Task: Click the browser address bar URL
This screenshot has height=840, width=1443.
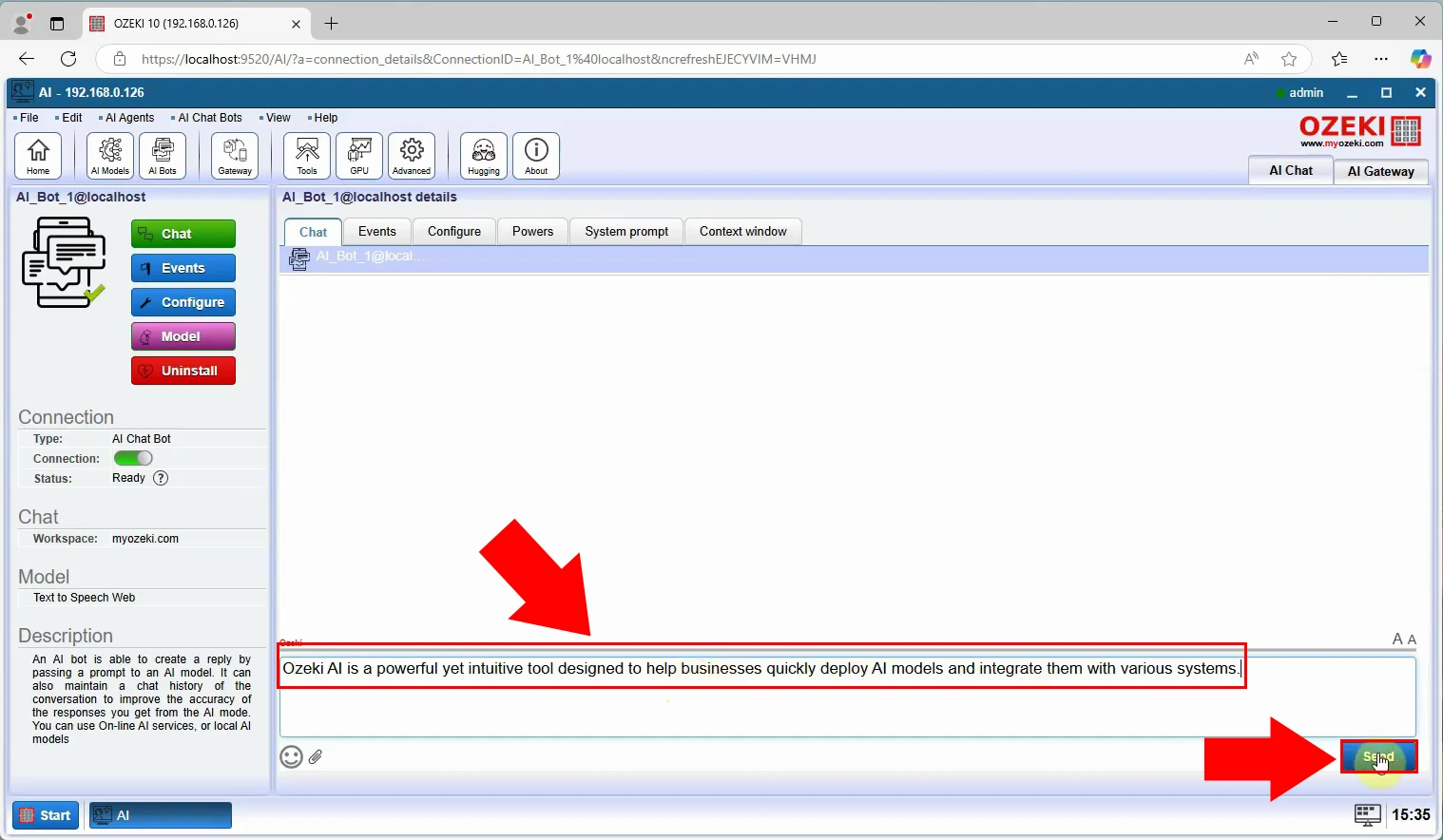Action: pyautogui.click(x=479, y=59)
